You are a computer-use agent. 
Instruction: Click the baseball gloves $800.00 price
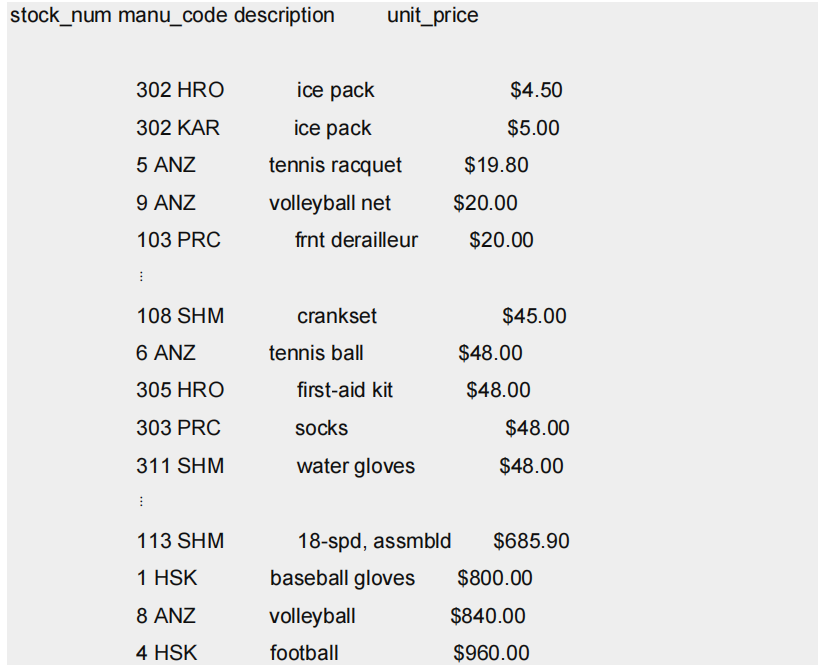point(495,578)
